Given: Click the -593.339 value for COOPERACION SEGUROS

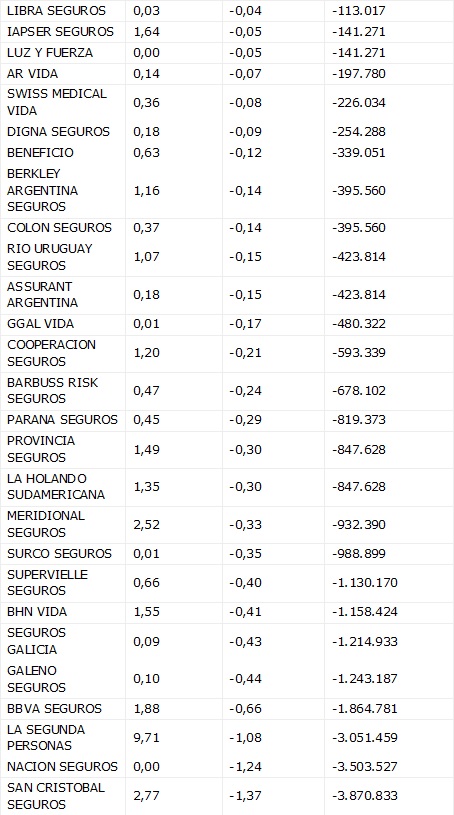Looking at the screenshot, I should pos(359,353).
